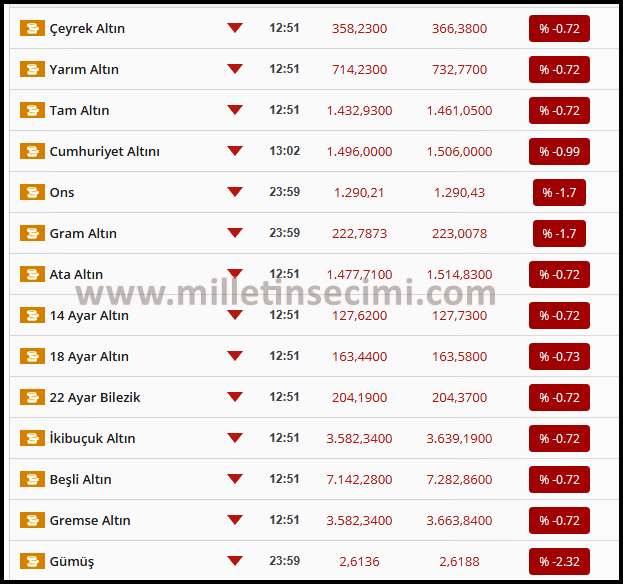The image size is (623, 584).
Task: Click 18 Ayar Altın buying price 163,4400
Action: coord(360,356)
